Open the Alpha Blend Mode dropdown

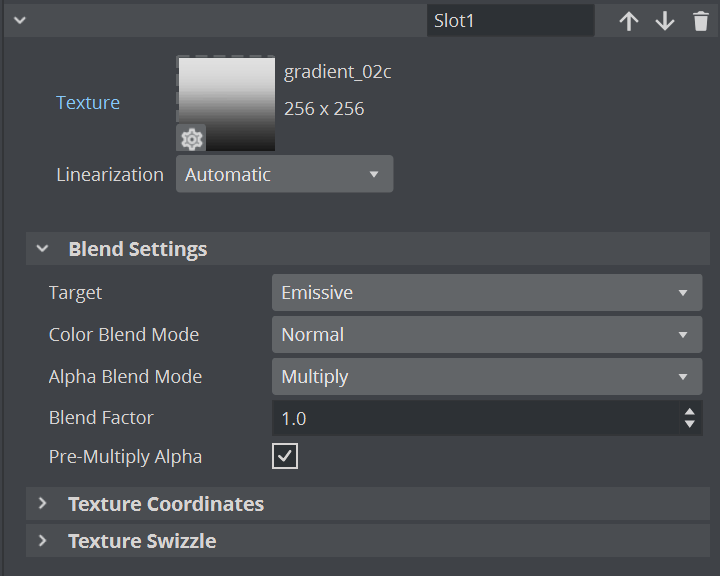point(486,377)
